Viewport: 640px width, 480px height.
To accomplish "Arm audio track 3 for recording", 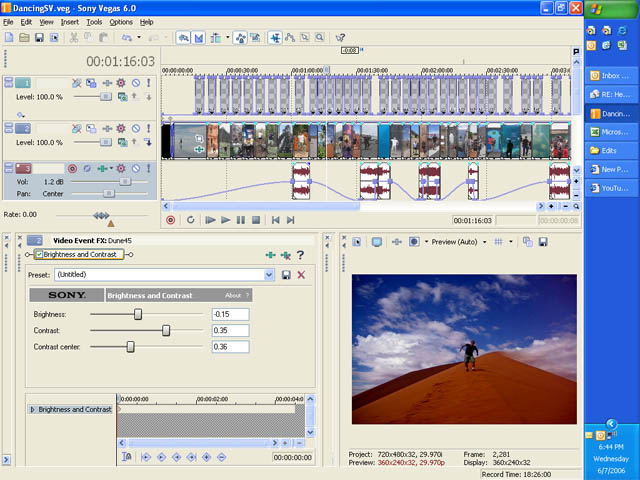I will click(x=72, y=168).
